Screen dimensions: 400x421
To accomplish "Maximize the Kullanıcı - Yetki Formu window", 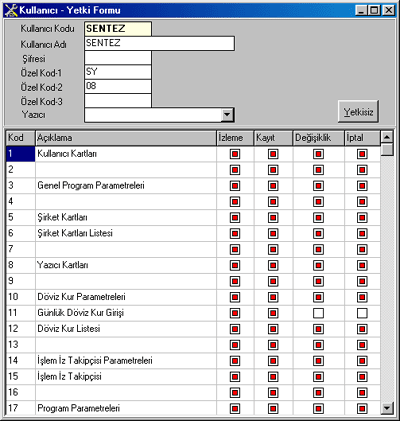I will point(374,10).
